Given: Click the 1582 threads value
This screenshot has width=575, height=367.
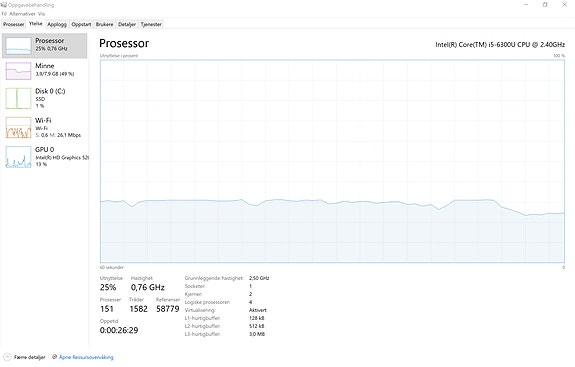Looking at the screenshot, I should [x=138, y=309].
